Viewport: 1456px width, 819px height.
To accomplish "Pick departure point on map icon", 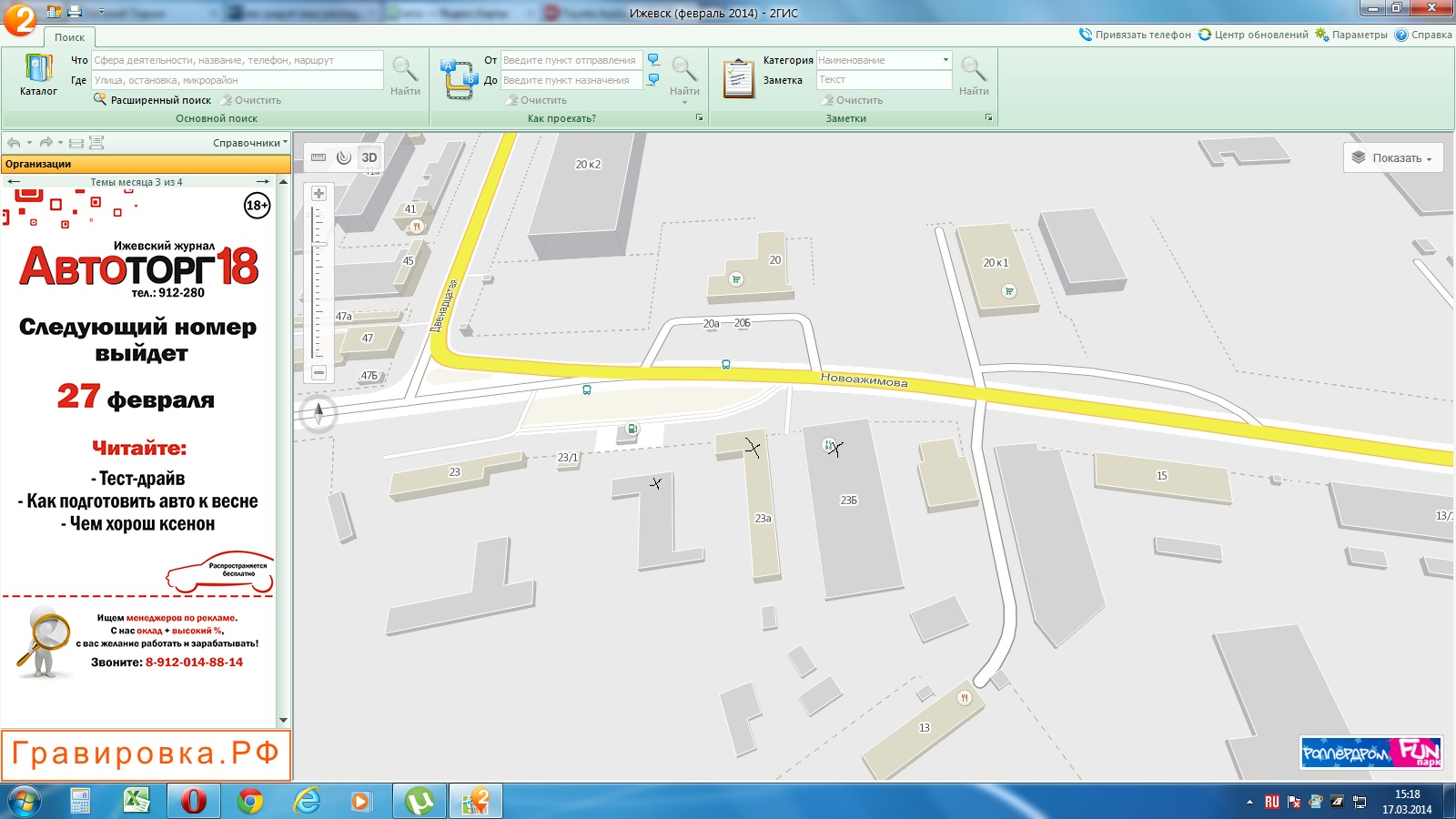I will [x=653, y=60].
